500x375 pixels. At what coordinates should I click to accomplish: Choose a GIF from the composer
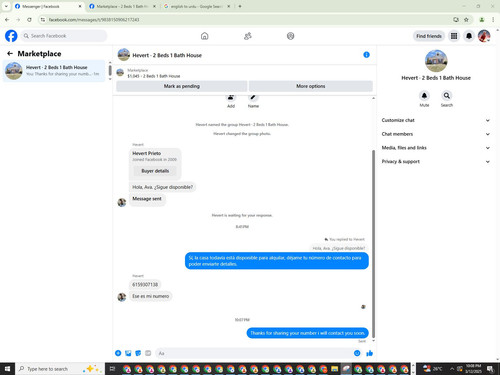[148, 353]
